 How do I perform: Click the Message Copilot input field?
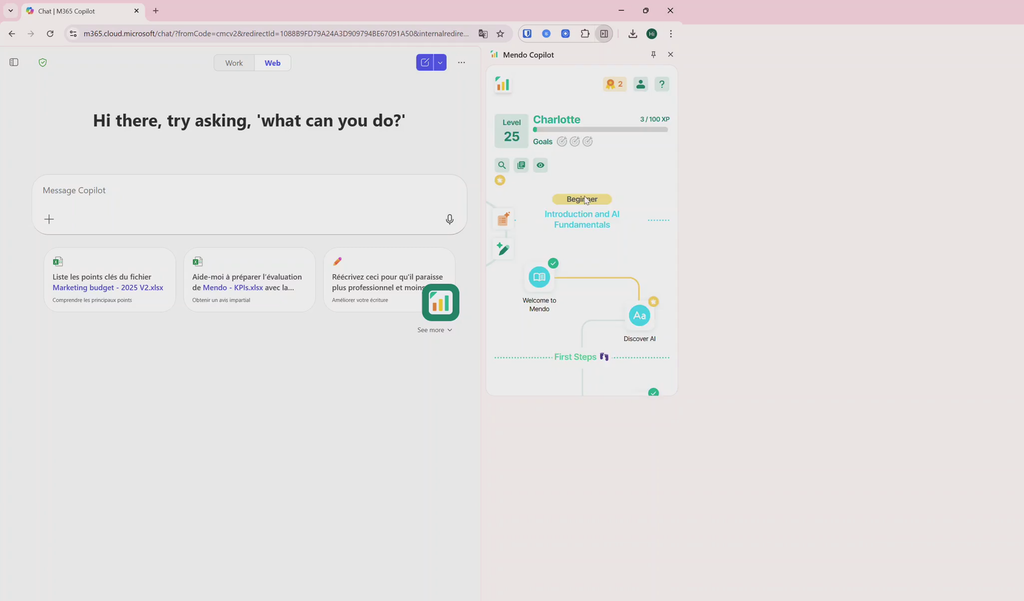(x=240, y=190)
